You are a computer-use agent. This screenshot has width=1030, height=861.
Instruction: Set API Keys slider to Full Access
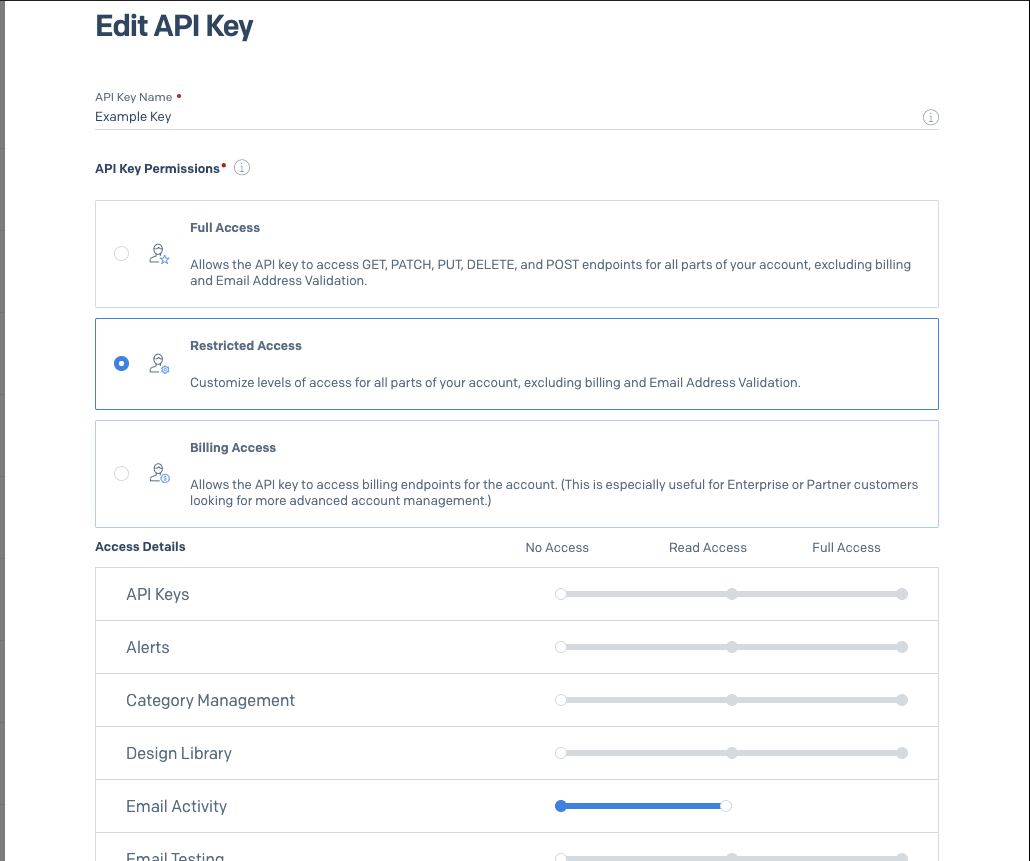pyautogui.click(x=902, y=594)
